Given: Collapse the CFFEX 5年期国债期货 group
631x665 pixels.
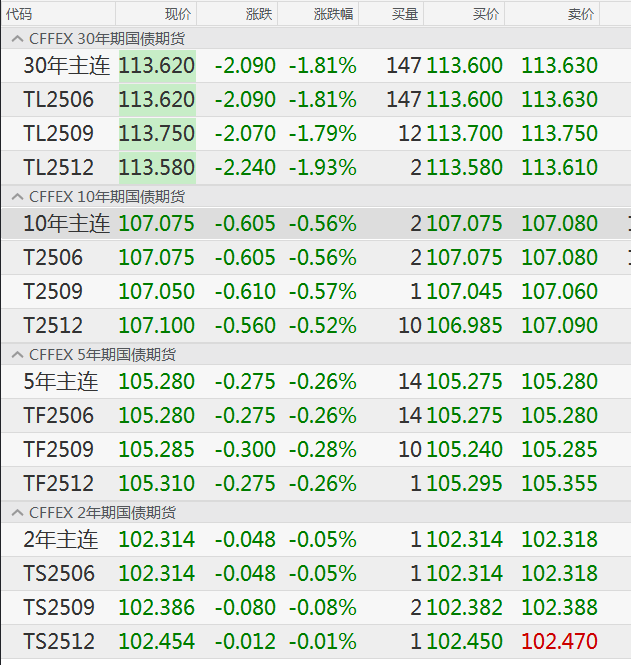Looking at the screenshot, I should 17,355.
